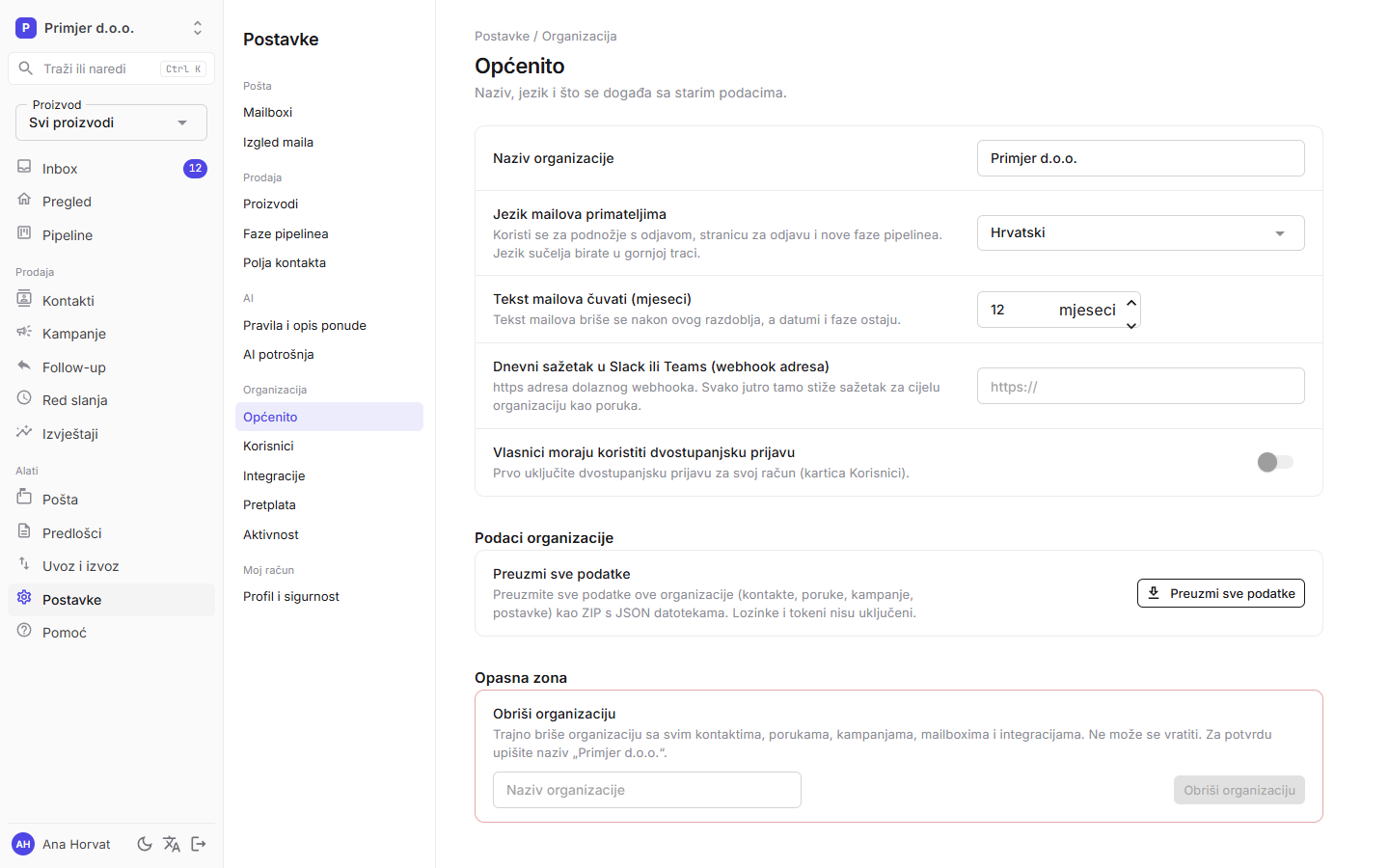
Task: Enable two-step login requirement for owners
Action: point(1275,462)
